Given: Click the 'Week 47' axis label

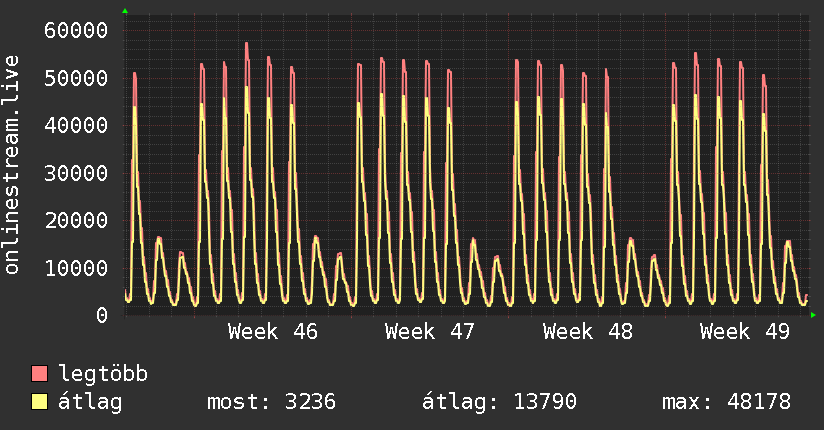Looking at the screenshot, I should tap(430, 332).
